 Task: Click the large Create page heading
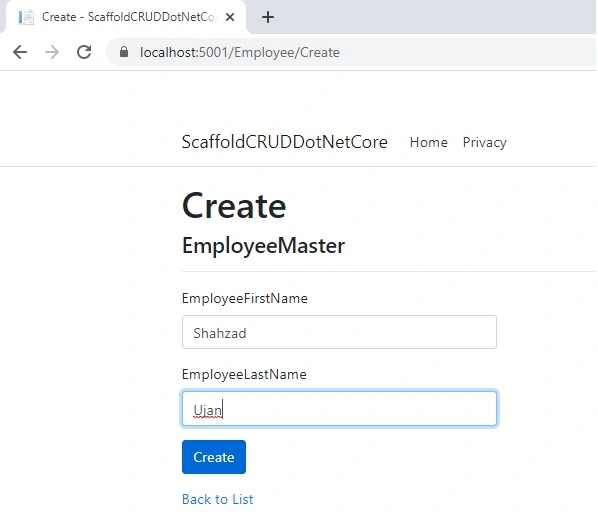(x=234, y=206)
